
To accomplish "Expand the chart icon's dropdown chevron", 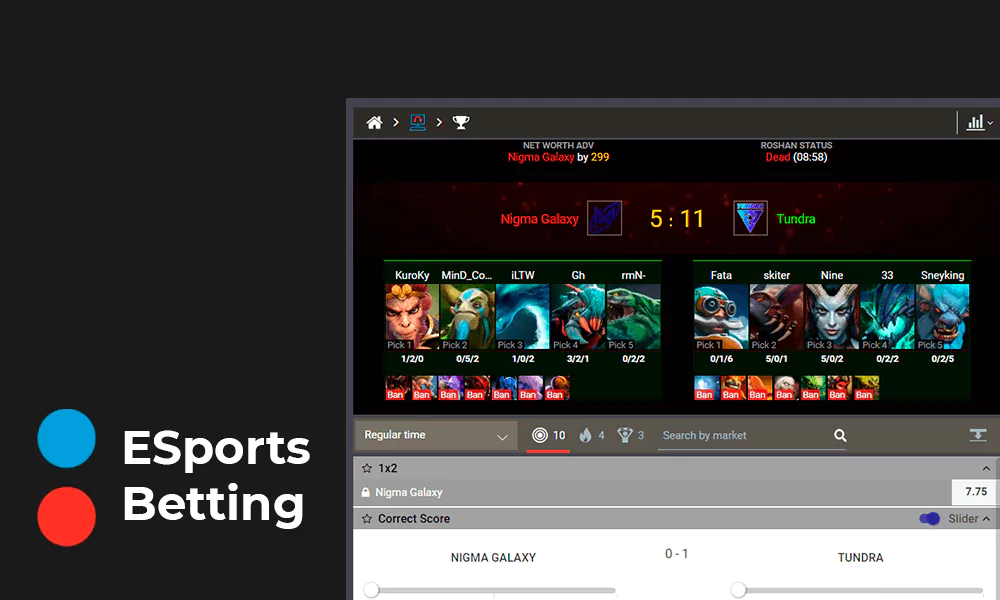I will (x=989, y=122).
